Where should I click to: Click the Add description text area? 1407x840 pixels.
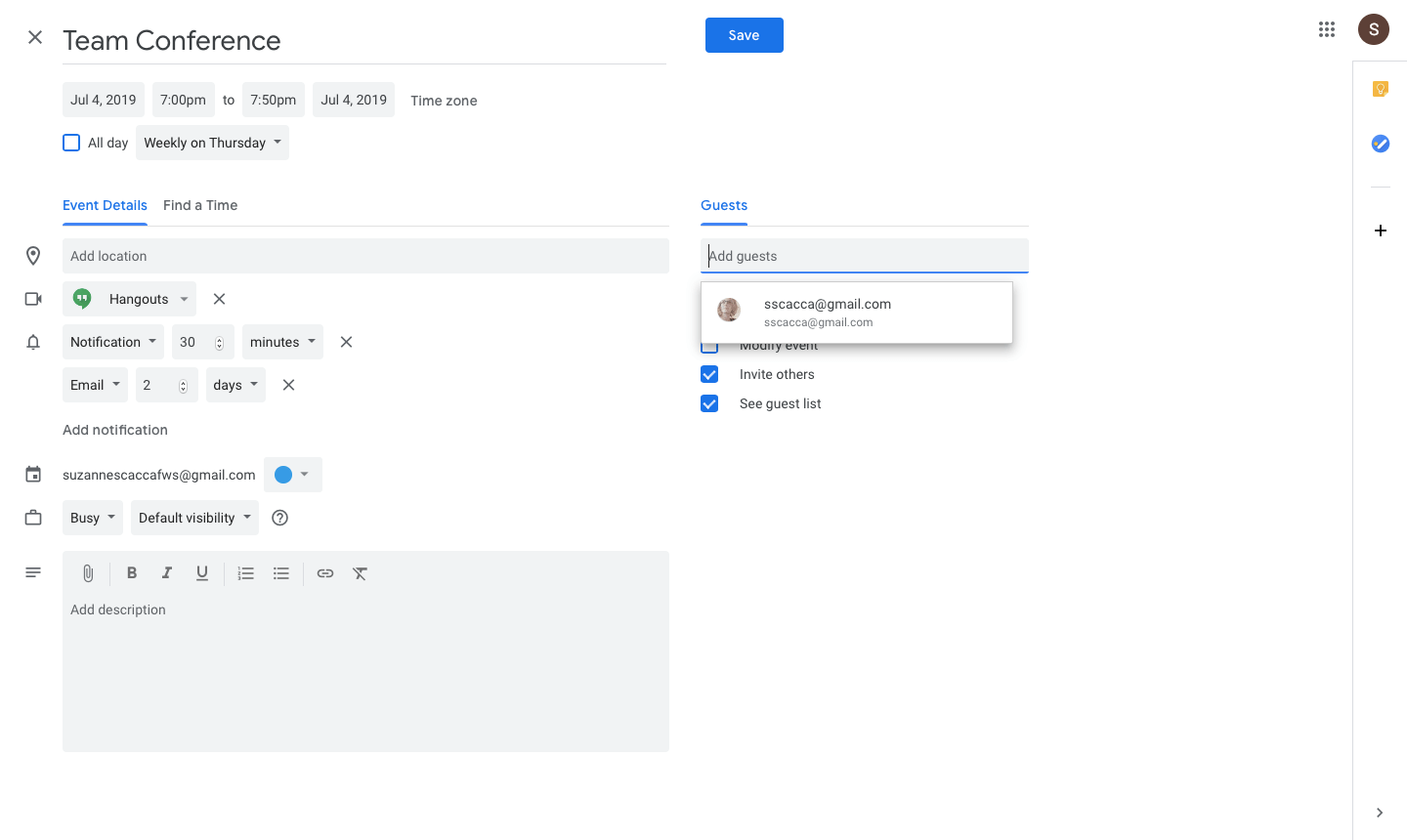pos(365,671)
